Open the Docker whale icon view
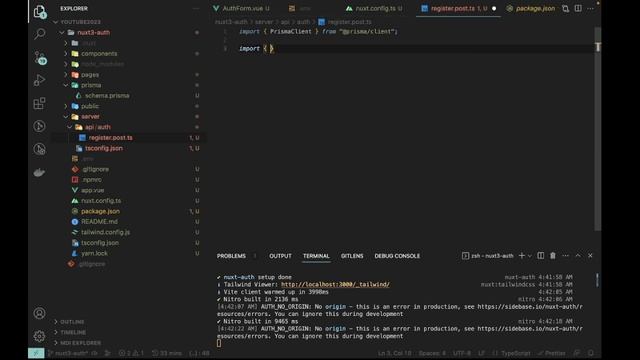640x360 pixels. click(40, 173)
